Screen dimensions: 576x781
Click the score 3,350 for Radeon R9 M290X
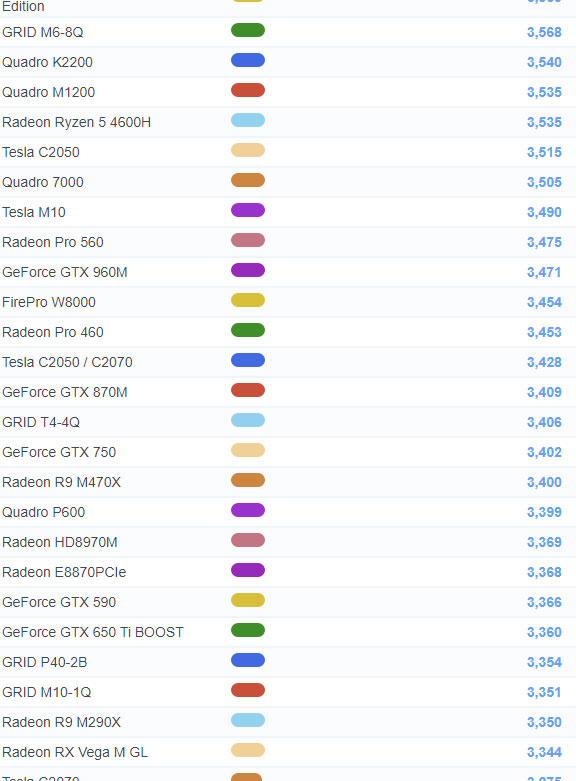coord(544,722)
